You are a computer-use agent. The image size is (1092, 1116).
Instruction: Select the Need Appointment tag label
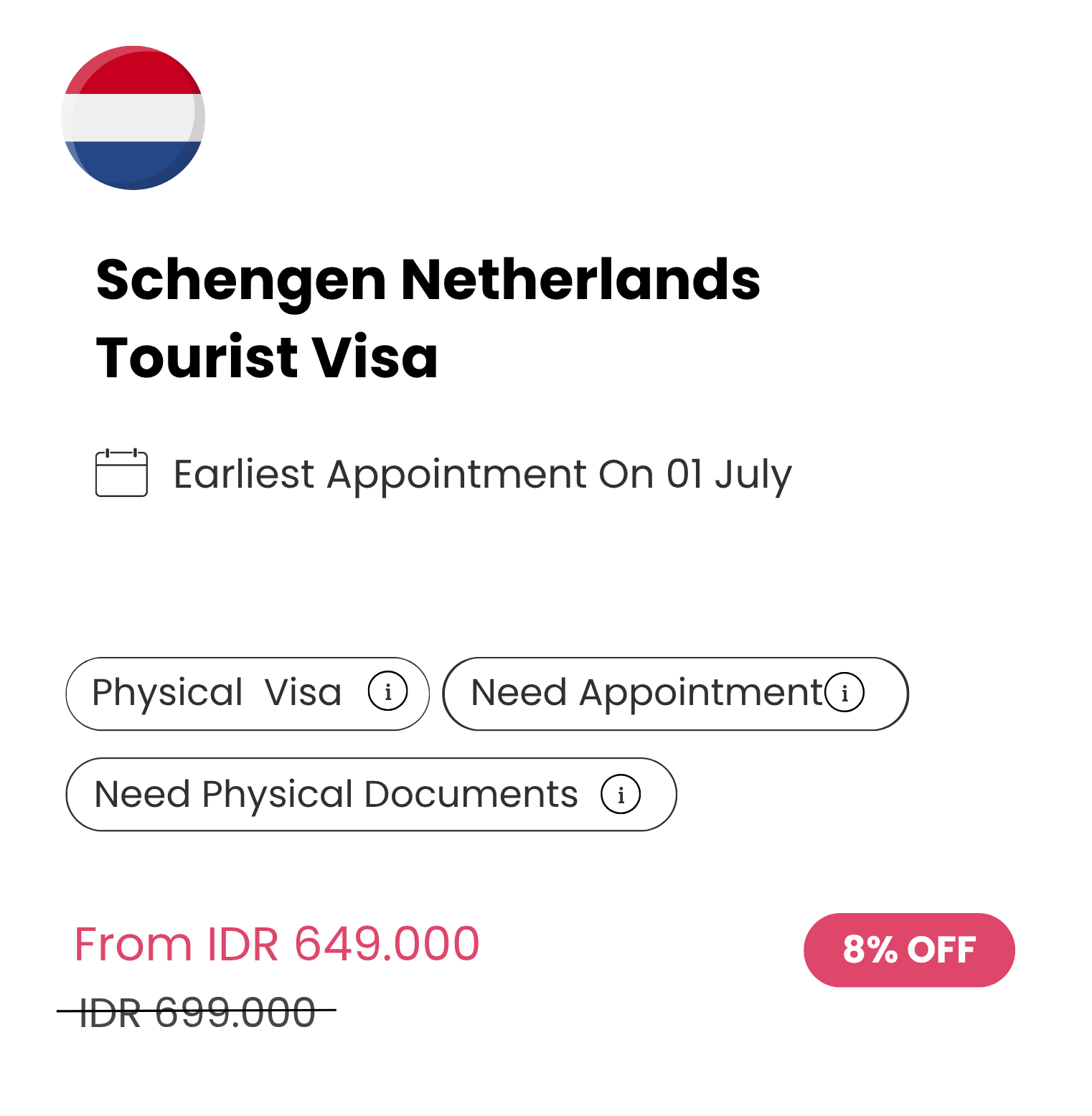click(x=646, y=693)
